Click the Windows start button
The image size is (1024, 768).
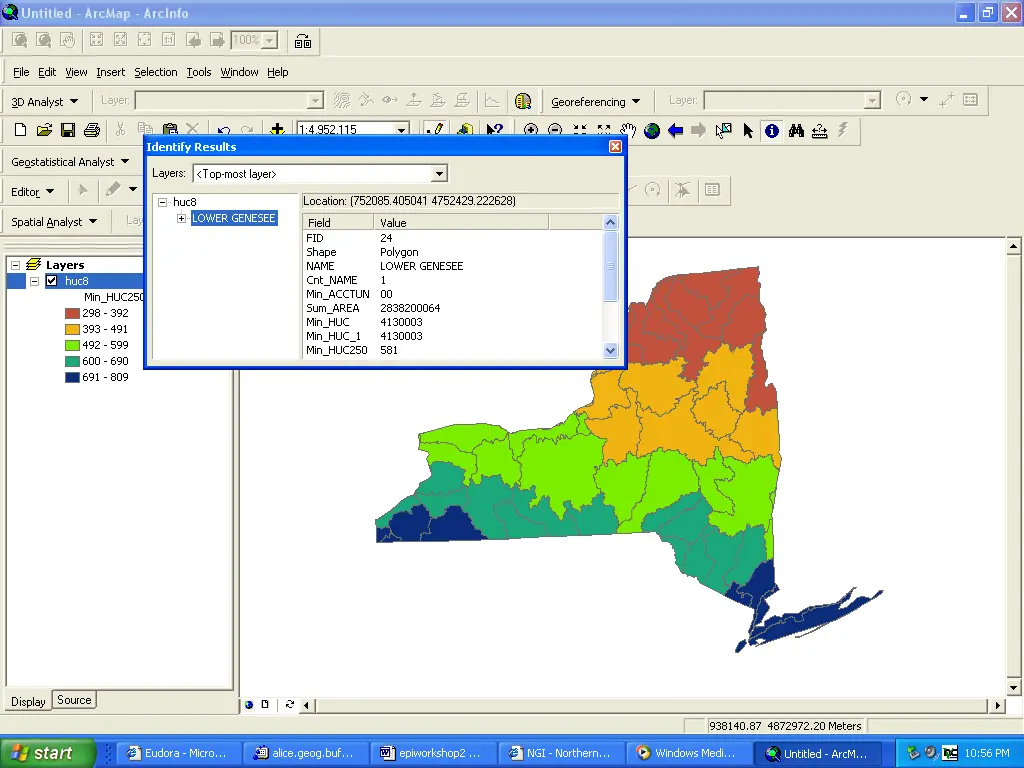[x=47, y=753]
